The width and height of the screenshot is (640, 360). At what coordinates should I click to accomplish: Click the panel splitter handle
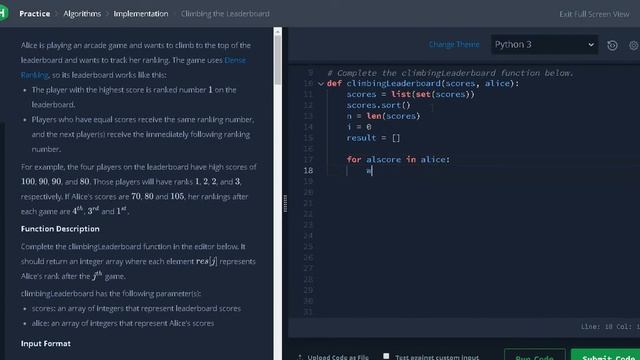point(285,203)
